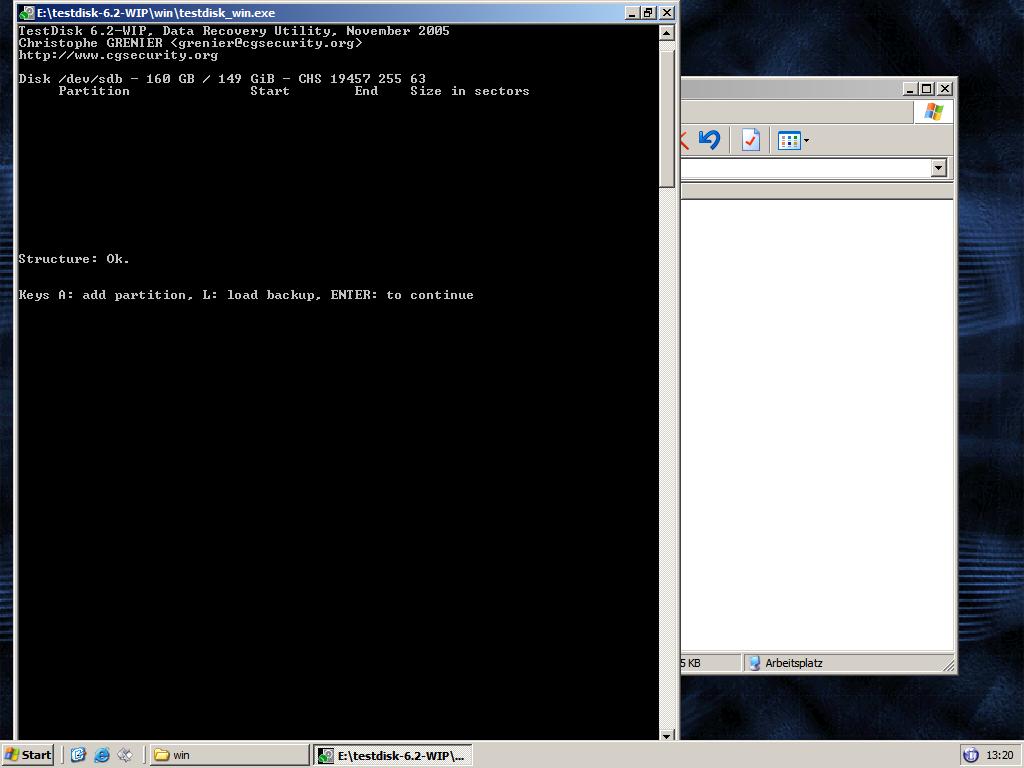The height and width of the screenshot is (768, 1024).
Task: Click Undo icon in Explorer toolbar
Action: [x=709, y=140]
